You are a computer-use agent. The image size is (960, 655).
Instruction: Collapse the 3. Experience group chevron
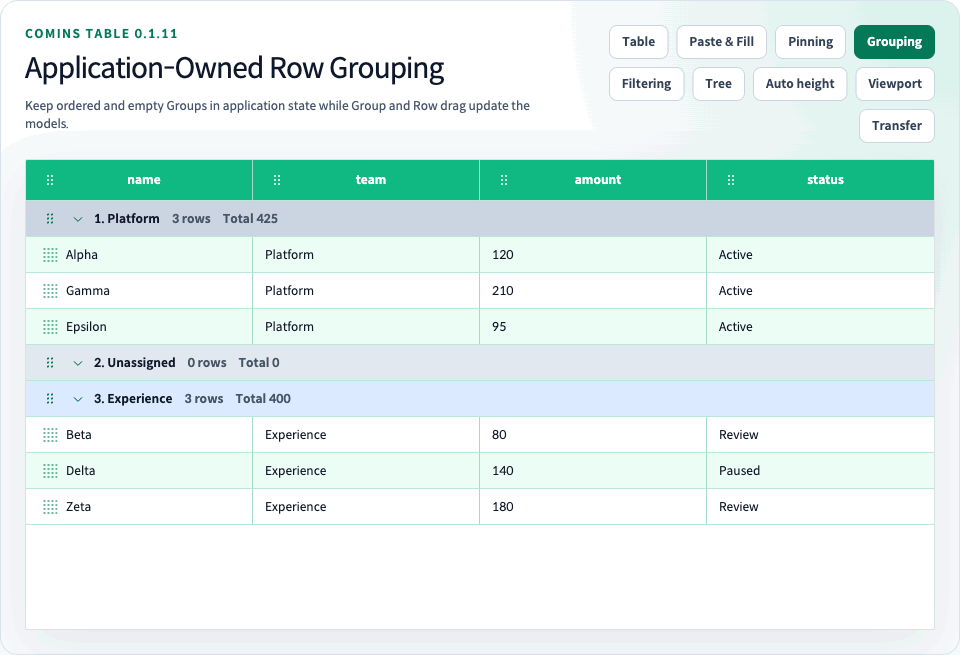pyautogui.click(x=78, y=399)
